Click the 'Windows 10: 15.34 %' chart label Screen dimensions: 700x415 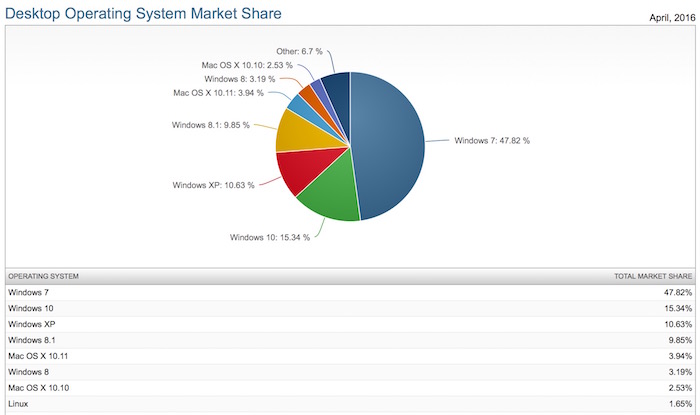point(269,237)
